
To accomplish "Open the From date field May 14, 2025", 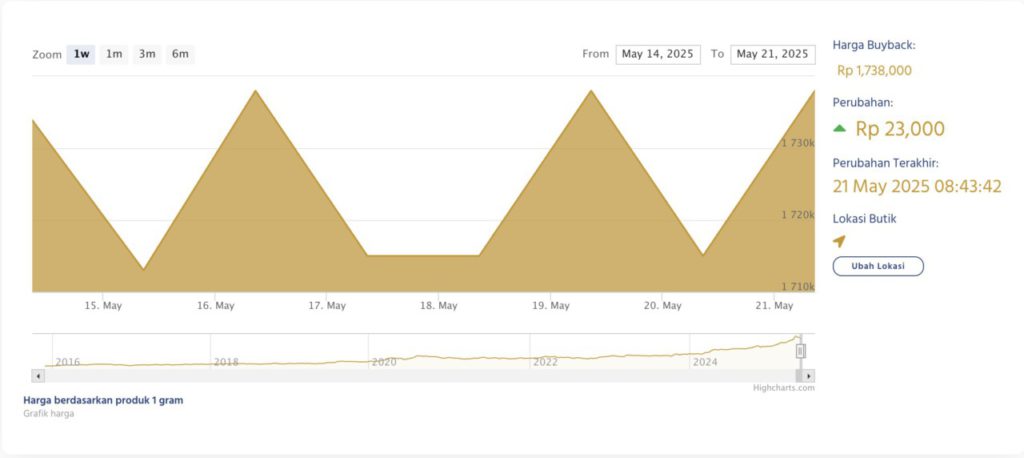I will [657, 54].
